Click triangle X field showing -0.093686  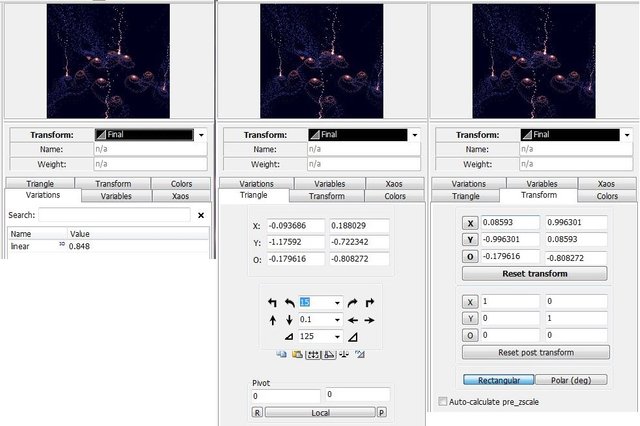click(x=296, y=226)
